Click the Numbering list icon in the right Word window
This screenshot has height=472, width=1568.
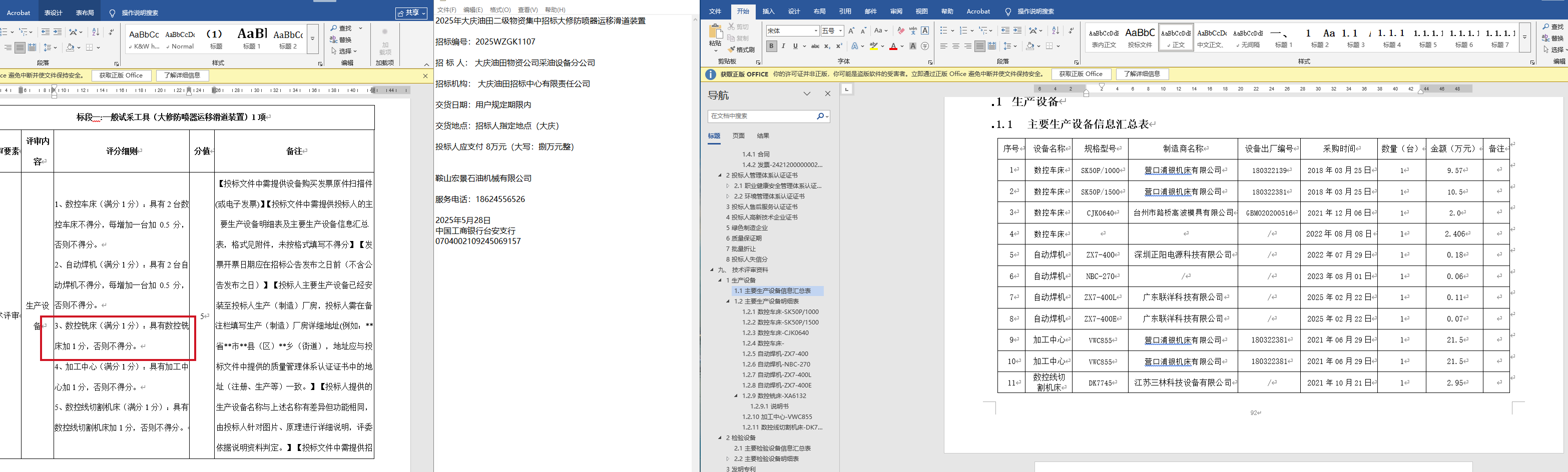tap(963, 30)
